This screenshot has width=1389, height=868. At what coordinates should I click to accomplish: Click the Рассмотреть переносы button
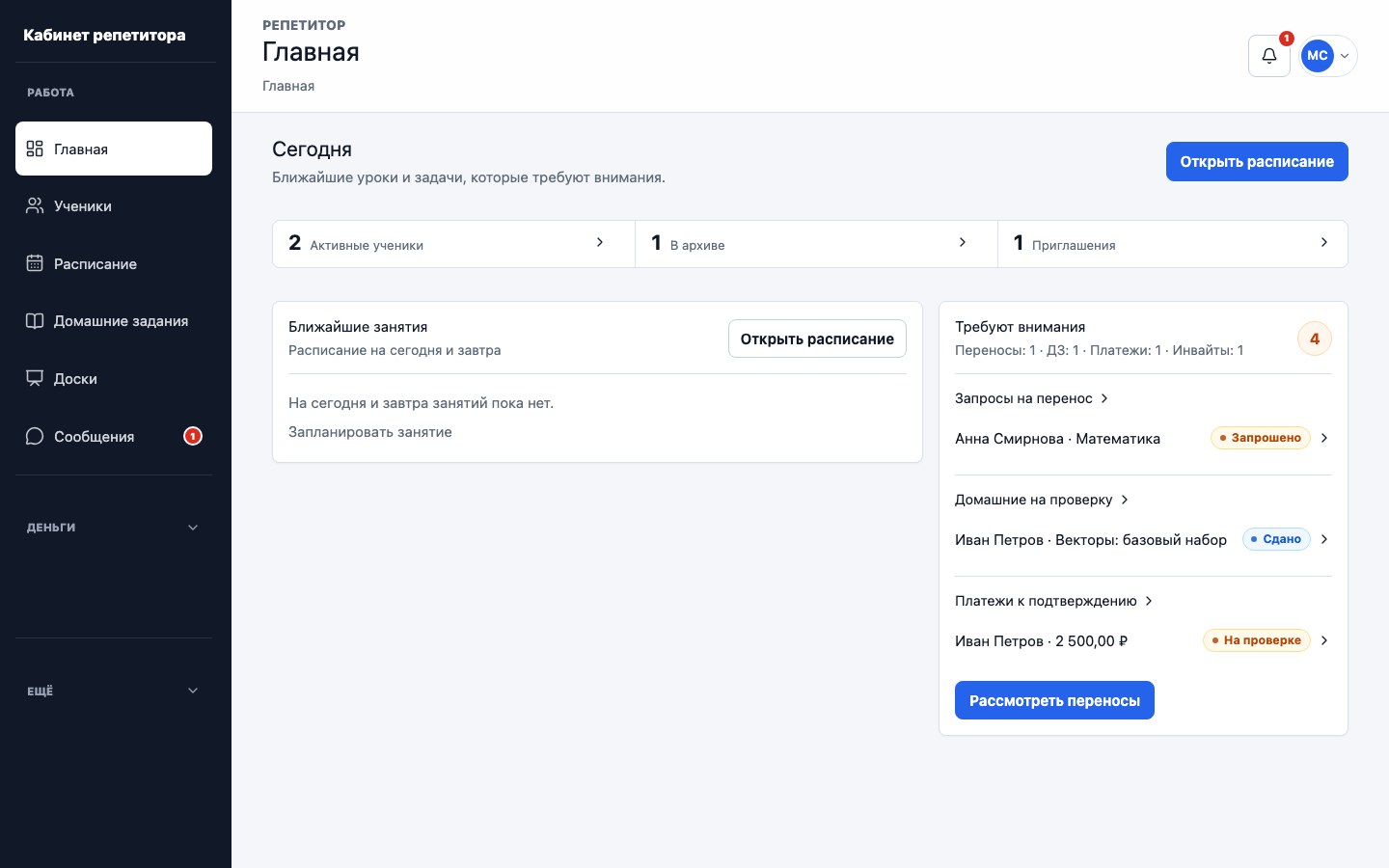click(x=1054, y=700)
